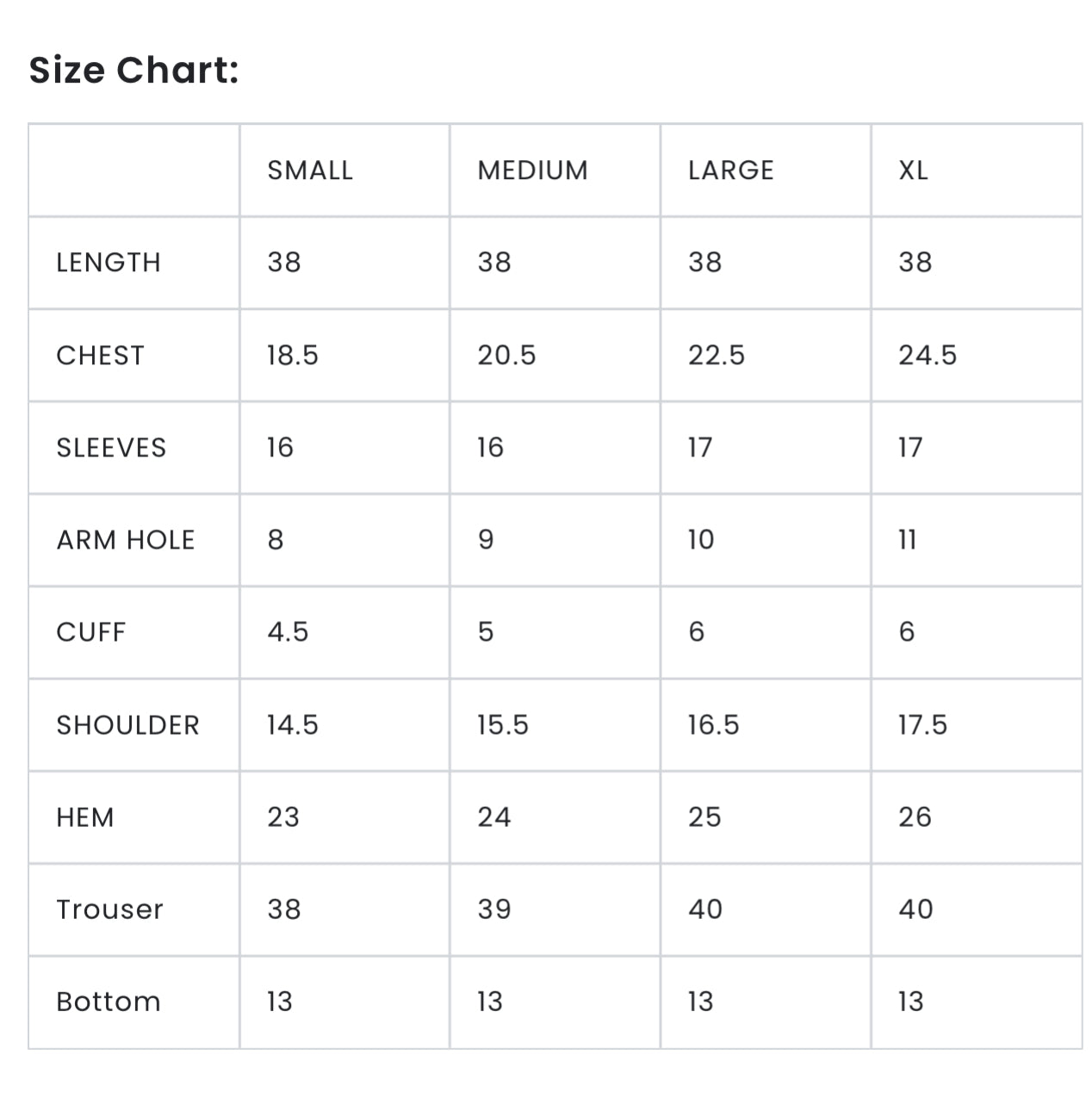Click the Bottom row label
1092x1111 pixels.
click(109, 1002)
